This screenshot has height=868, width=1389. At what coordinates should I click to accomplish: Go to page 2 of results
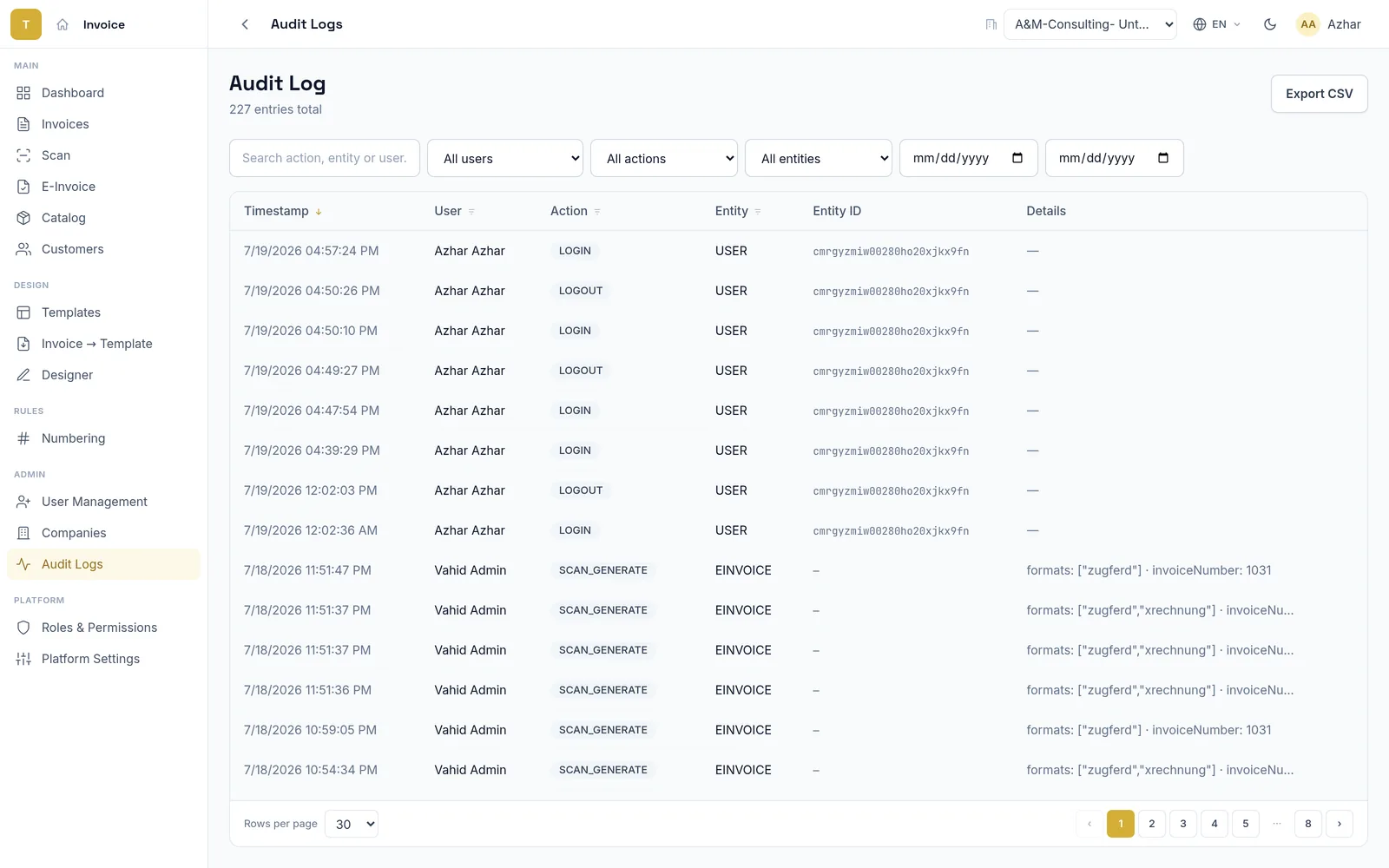coord(1152,824)
